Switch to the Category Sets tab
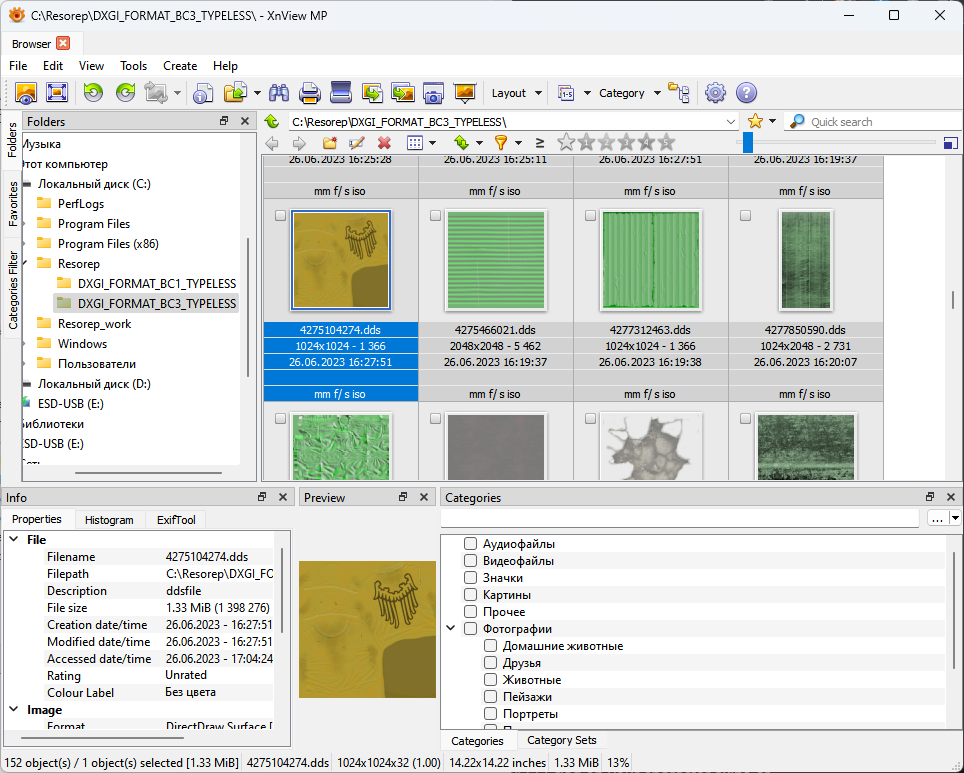 point(561,741)
